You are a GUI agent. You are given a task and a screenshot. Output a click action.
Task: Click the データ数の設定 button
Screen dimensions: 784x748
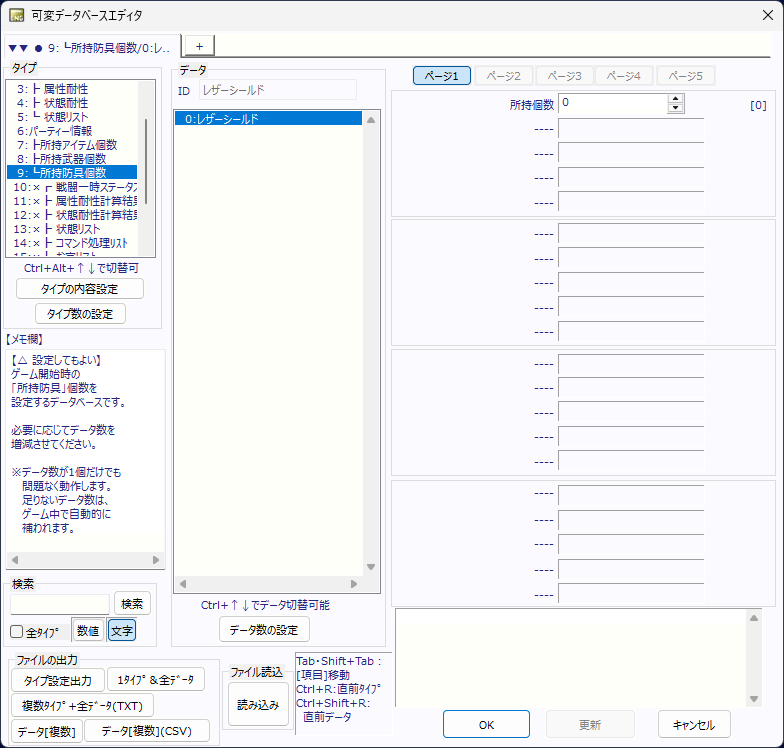264,629
